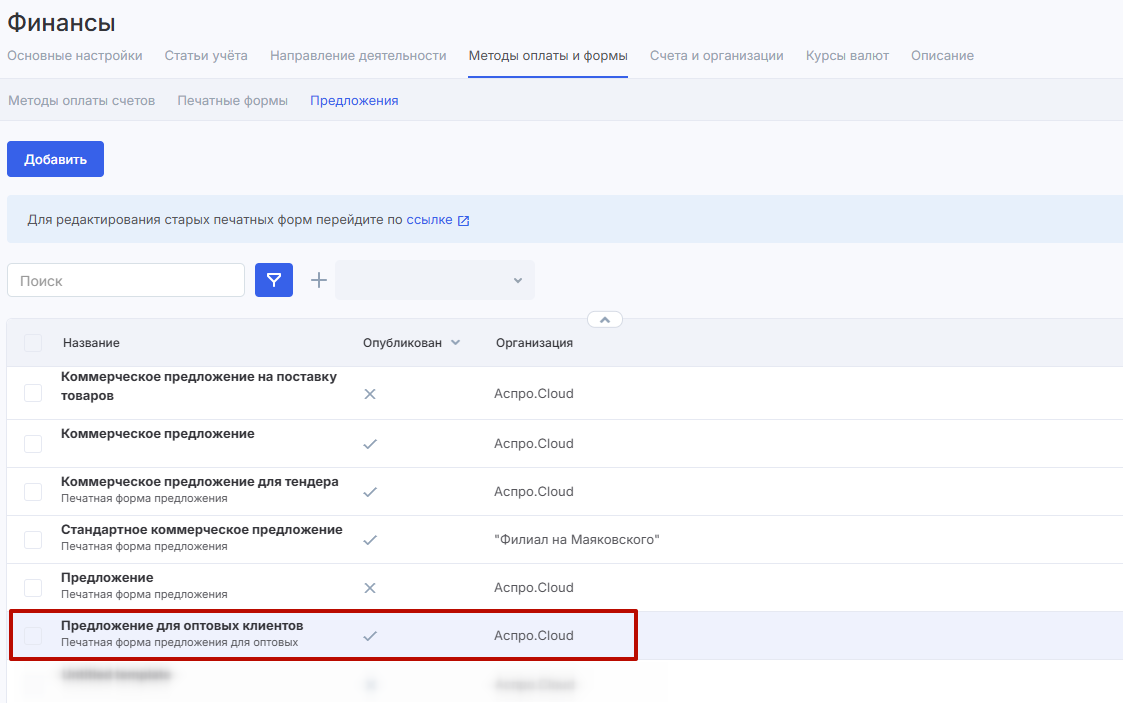The height and width of the screenshot is (703, 1123).
Task: Check the box for Коммерческое предложение для тендера
Action: coord(33,492)
